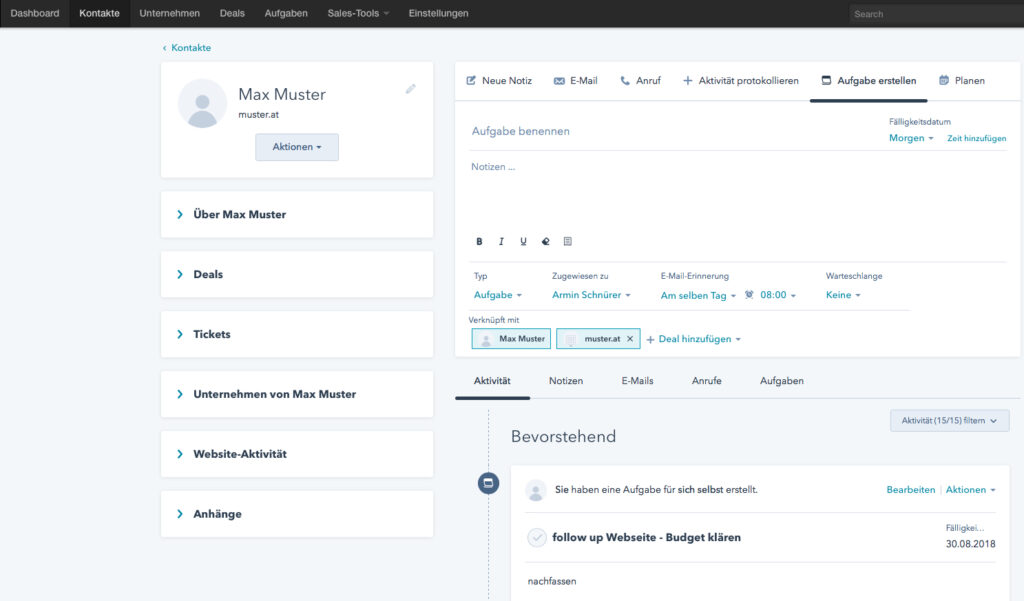Click the Aufgabe benennen input field
The image size is (1024, 601).
click(x=673, y=131)
